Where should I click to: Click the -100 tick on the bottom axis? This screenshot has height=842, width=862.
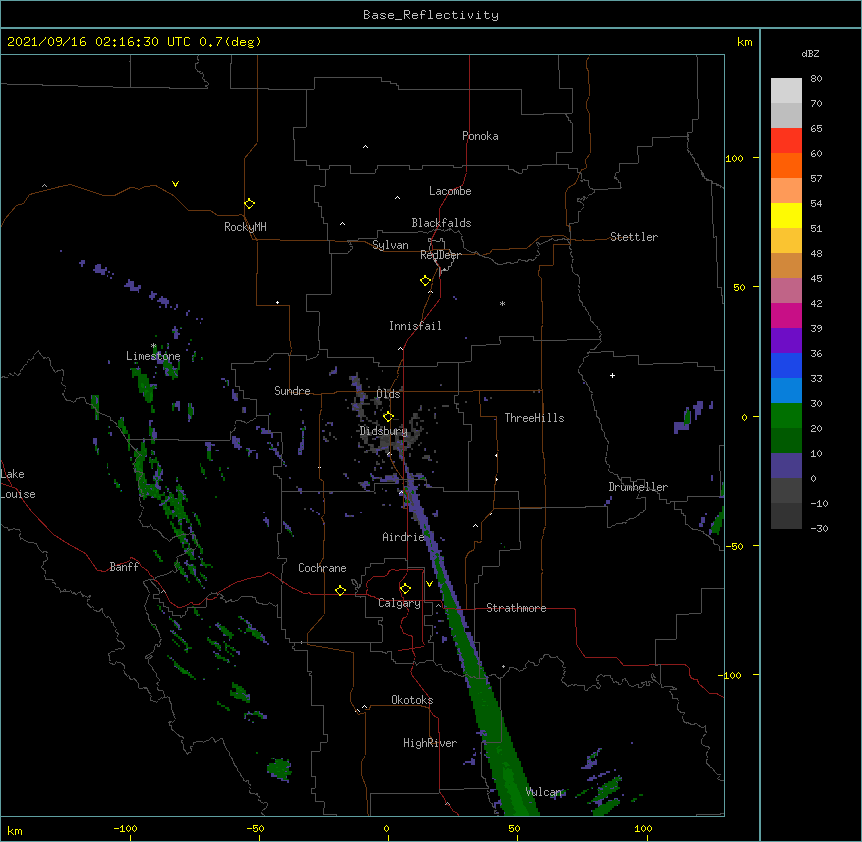coord(125,829)
